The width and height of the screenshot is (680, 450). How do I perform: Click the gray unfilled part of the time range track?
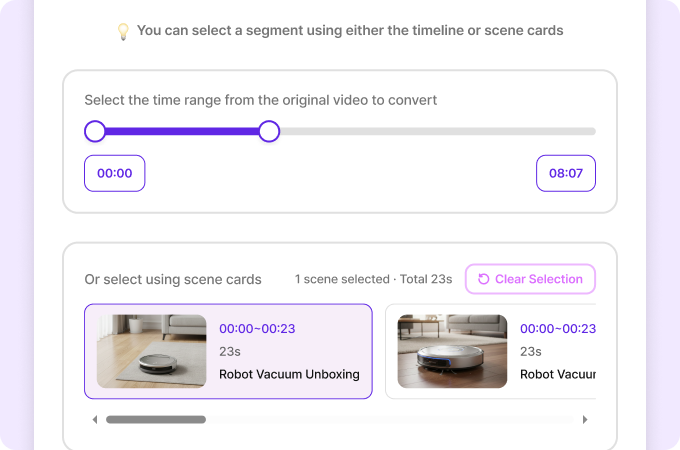point(430,131)
